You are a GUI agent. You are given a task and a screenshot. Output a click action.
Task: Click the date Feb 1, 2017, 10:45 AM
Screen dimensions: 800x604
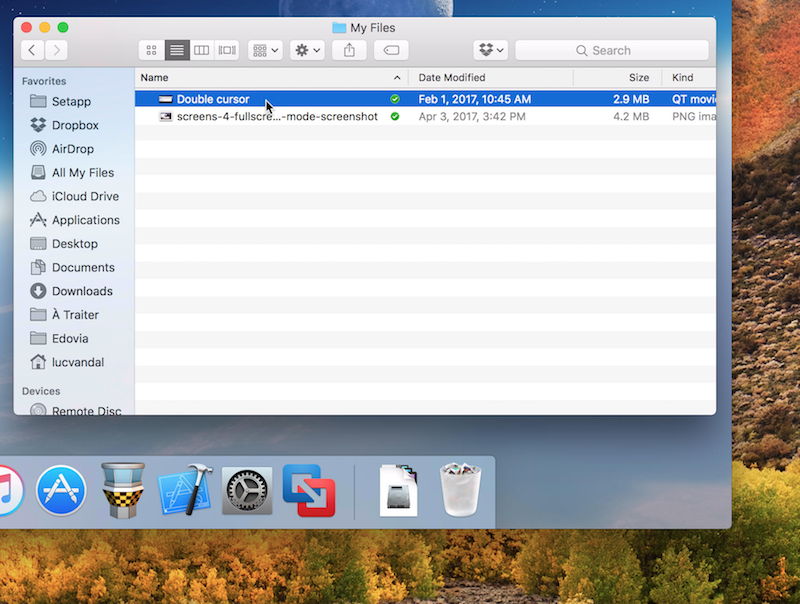pos(474,99)
